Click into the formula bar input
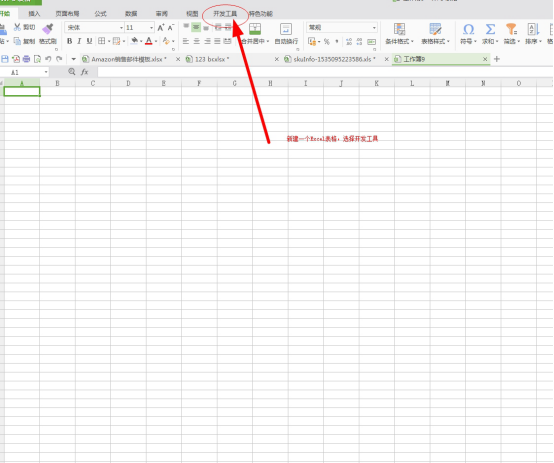This screenshot has width=554, height=463. [325, 72]
